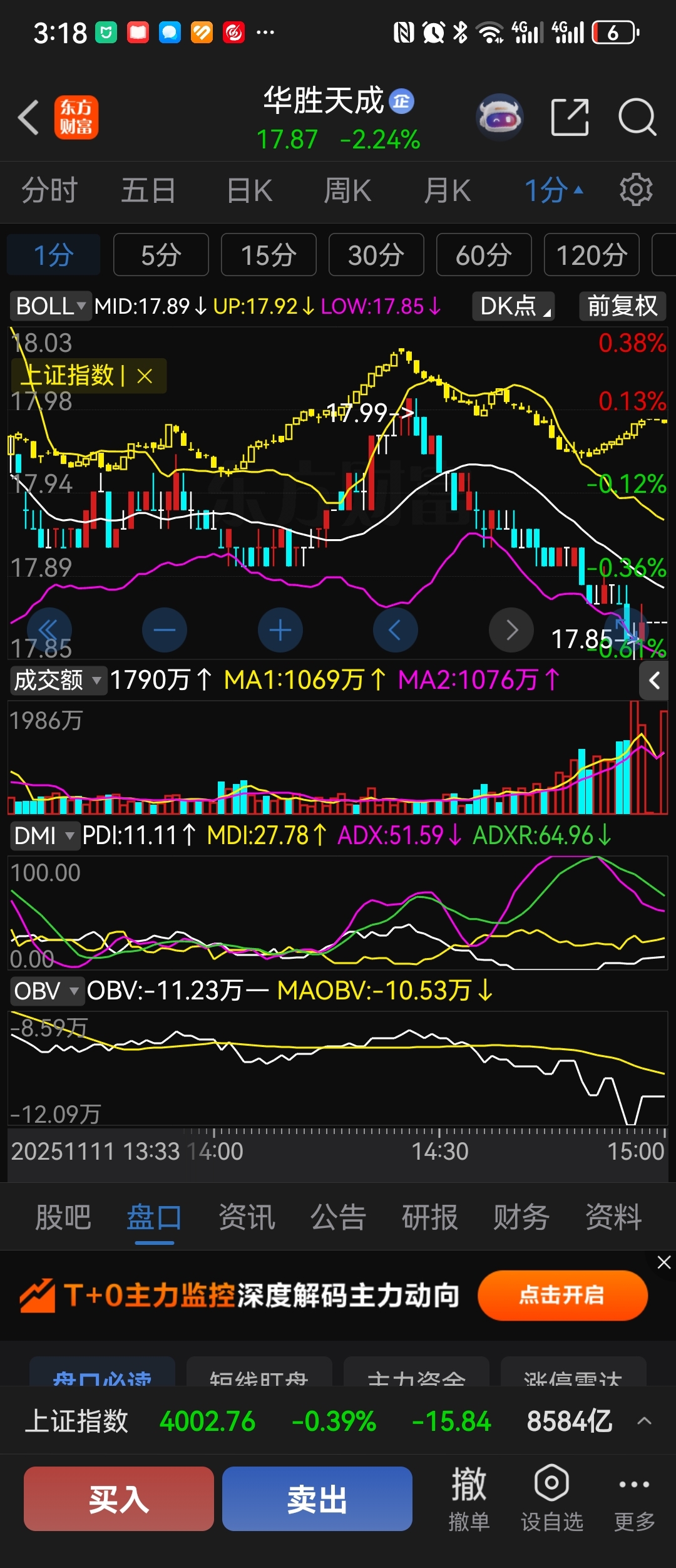Open the DK点 selector
Viewport: 676px width, 1568px height.
tap(514, 306)
